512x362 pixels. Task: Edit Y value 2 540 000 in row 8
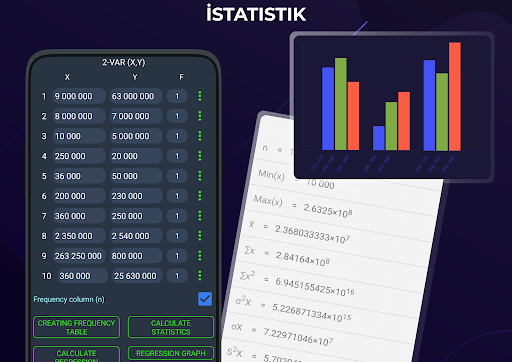click(136, 236)
